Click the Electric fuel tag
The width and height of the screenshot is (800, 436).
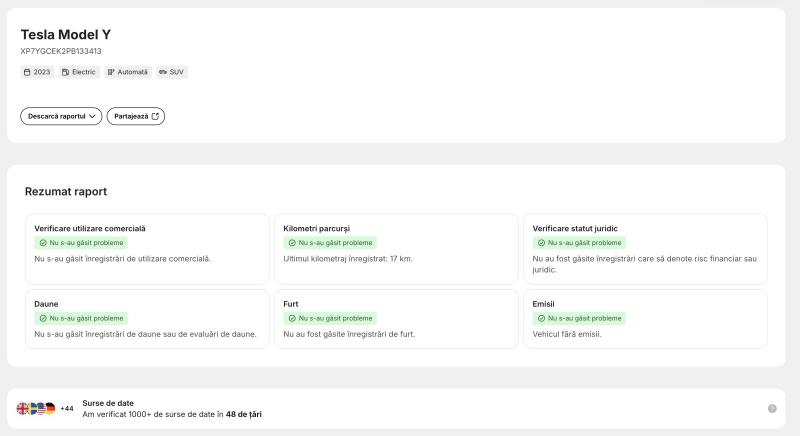[x=79, y=72]
